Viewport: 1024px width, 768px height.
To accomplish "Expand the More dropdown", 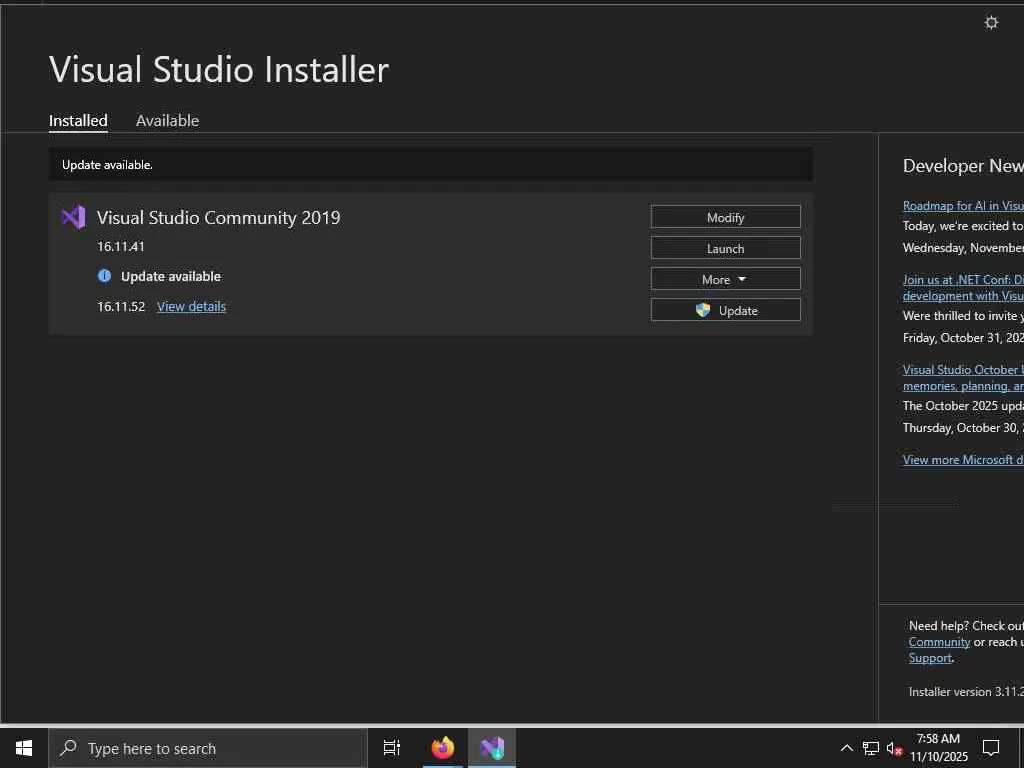I will point(726,279).
